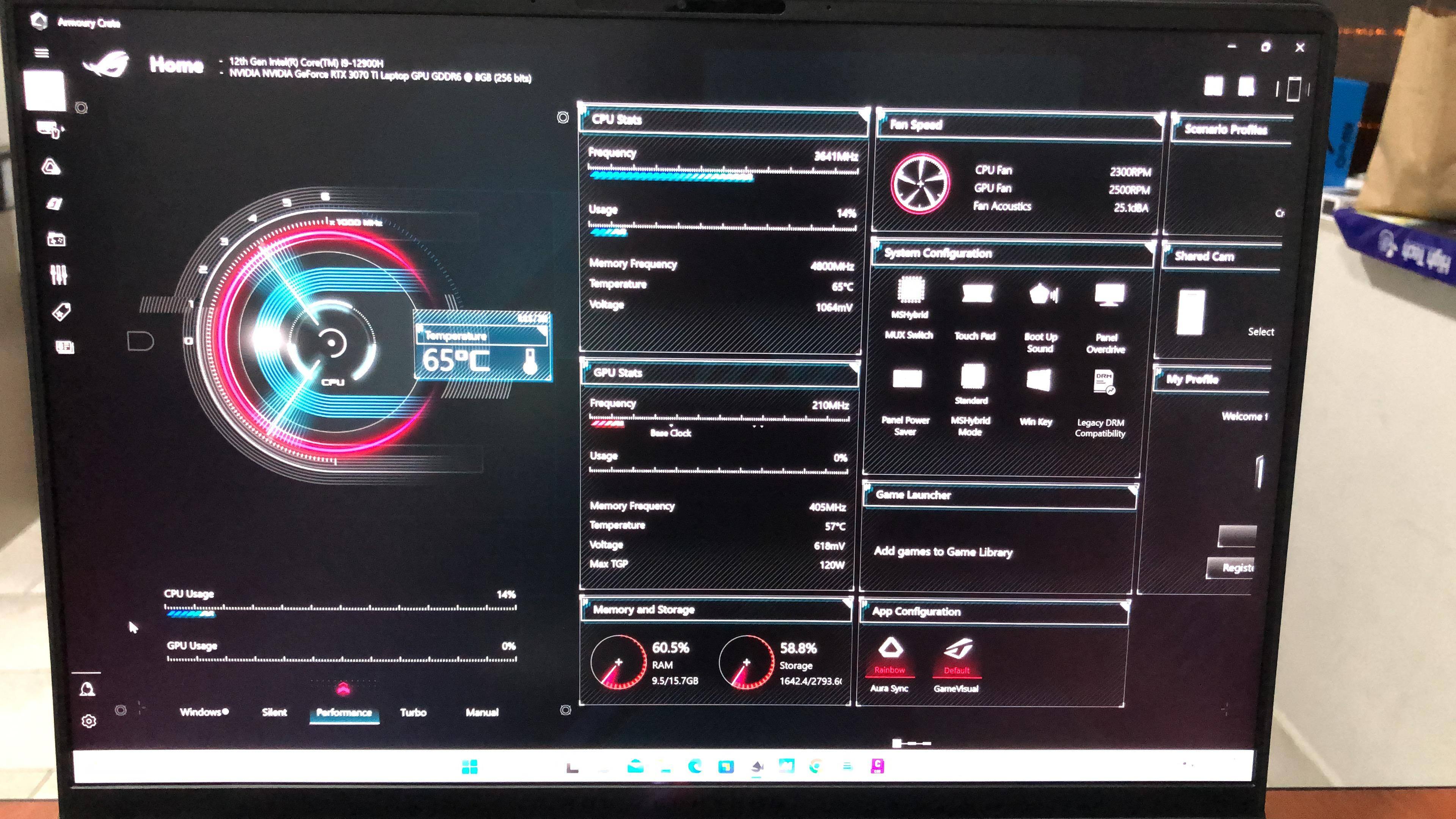Open Scenario Profiles sliders sidebar icon
1456x819 pixels.
59,275
